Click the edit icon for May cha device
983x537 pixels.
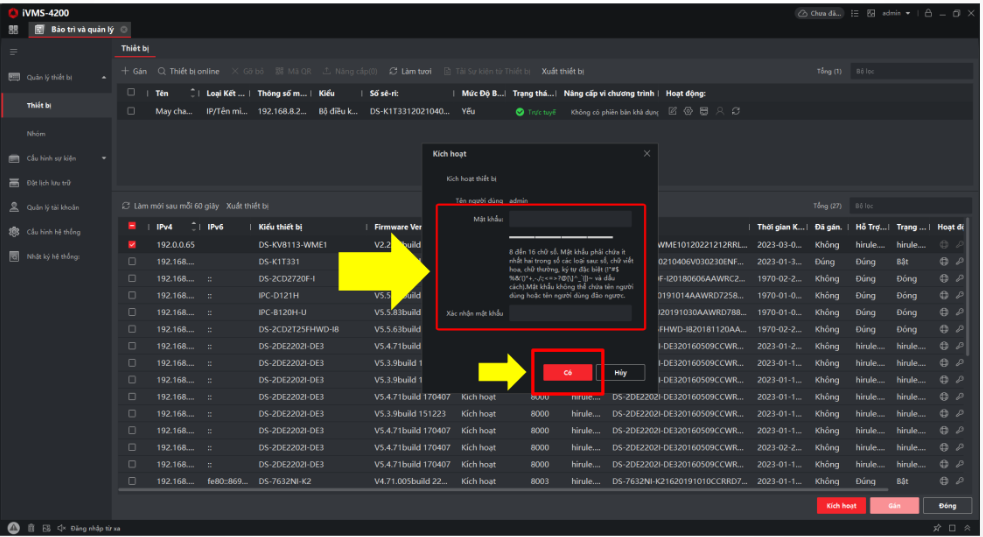[673, 111]
